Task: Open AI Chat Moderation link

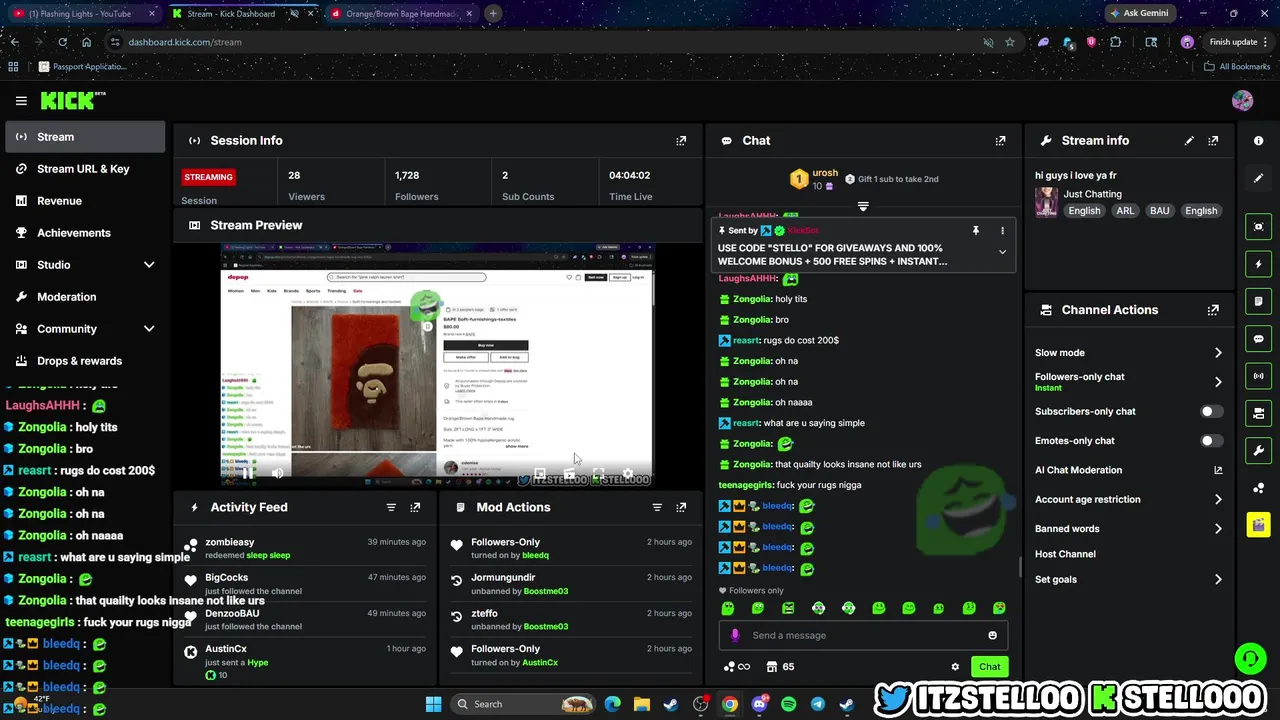Action: click(x=1128, y=470)
